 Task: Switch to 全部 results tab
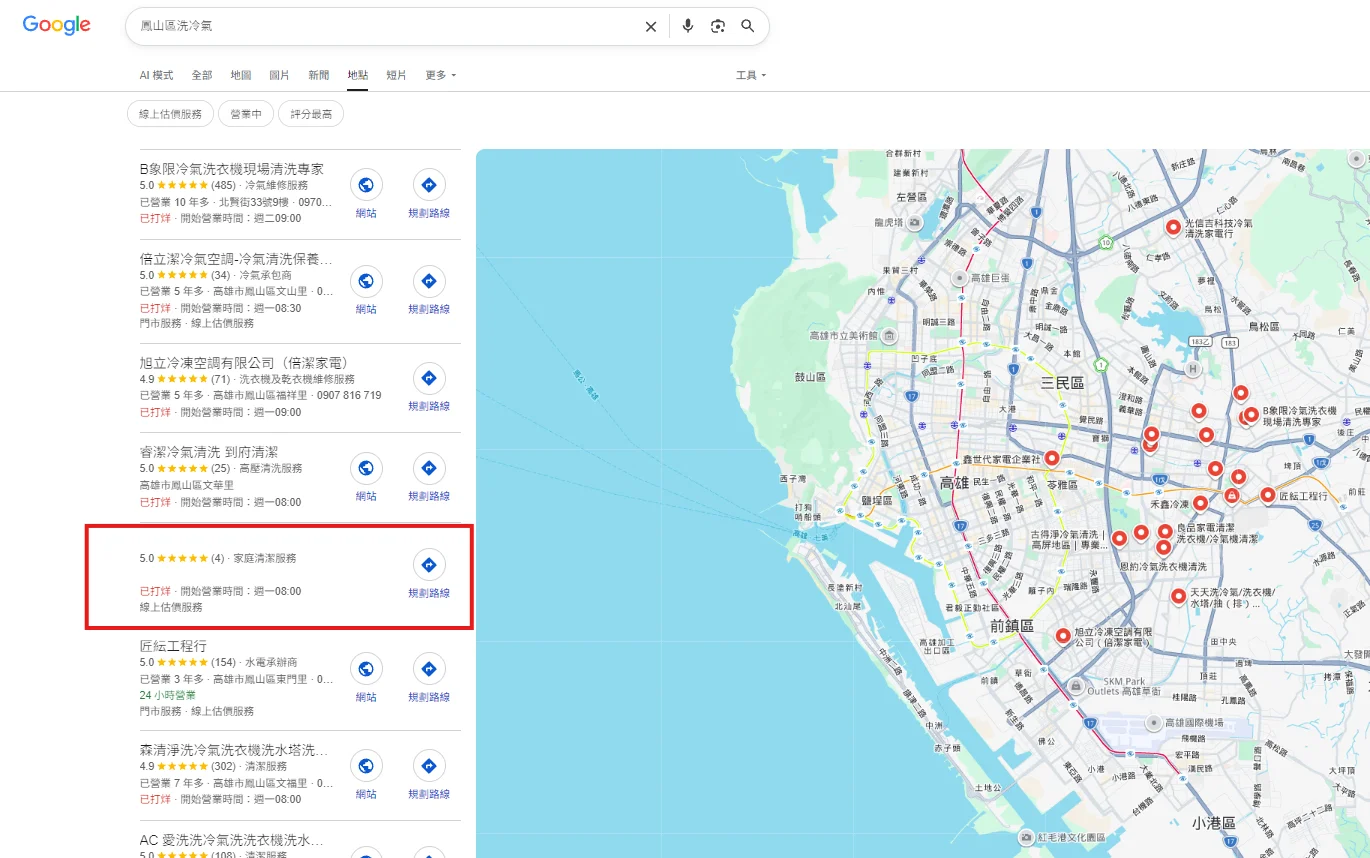click(202, 75)
